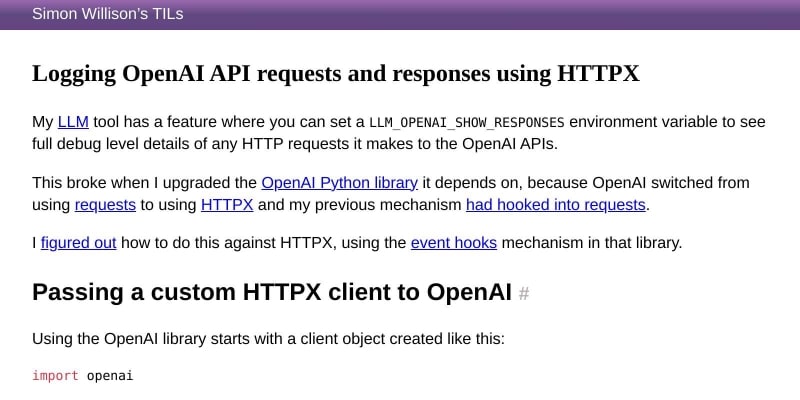Viewport: 800px width, 400px height.
Task: Follow the LLM tool link
Action: pos(73,122)
